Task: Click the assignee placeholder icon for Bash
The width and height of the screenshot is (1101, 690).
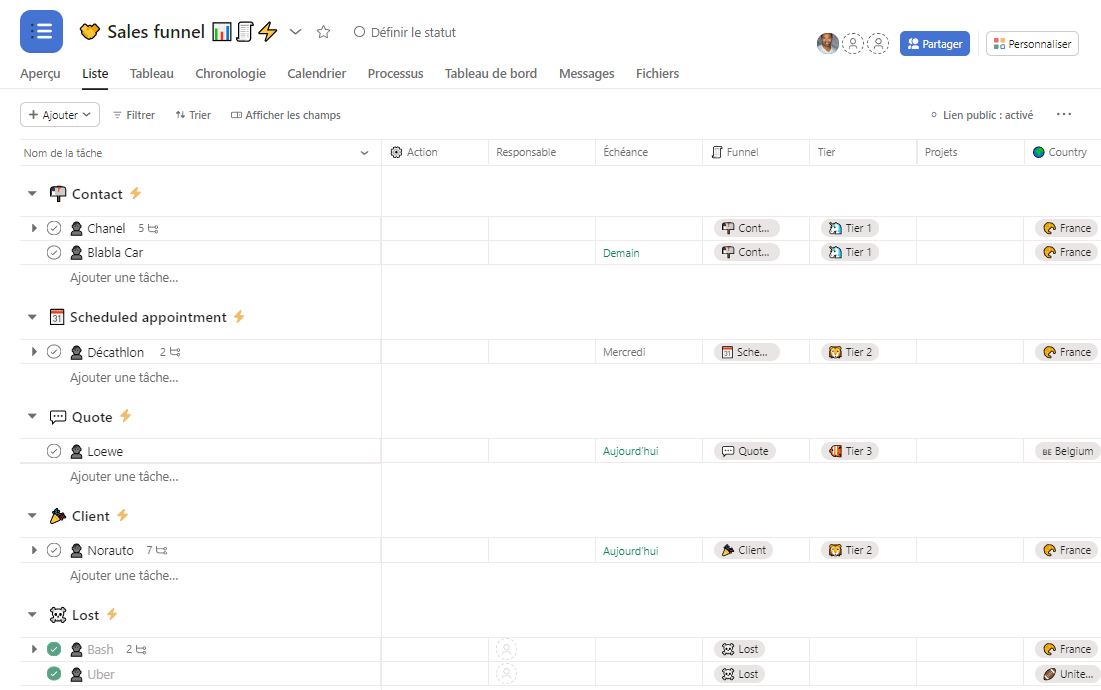Action: pos(507,649)
